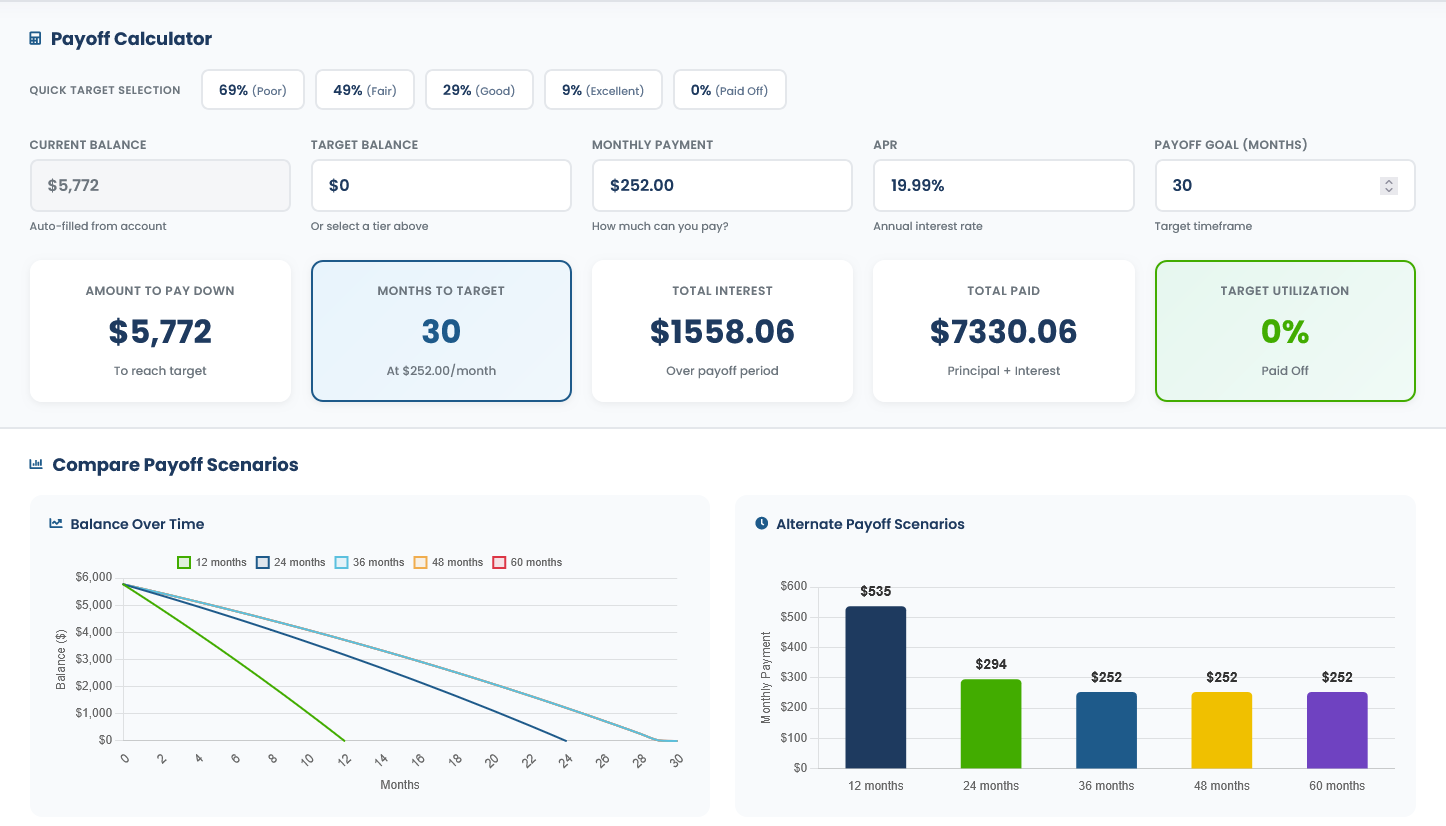1446x826 pixels.
Task: Increment the Payoff Goal using the up stepper arrow
Action: (x=1389, y=179)
